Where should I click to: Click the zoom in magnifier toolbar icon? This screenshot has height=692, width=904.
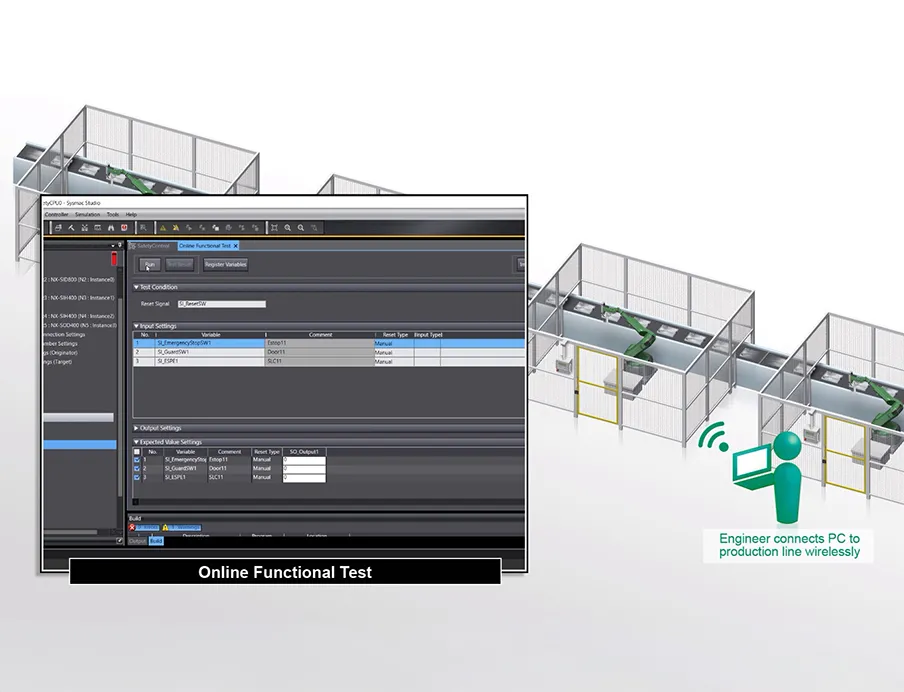click(288, 228)
